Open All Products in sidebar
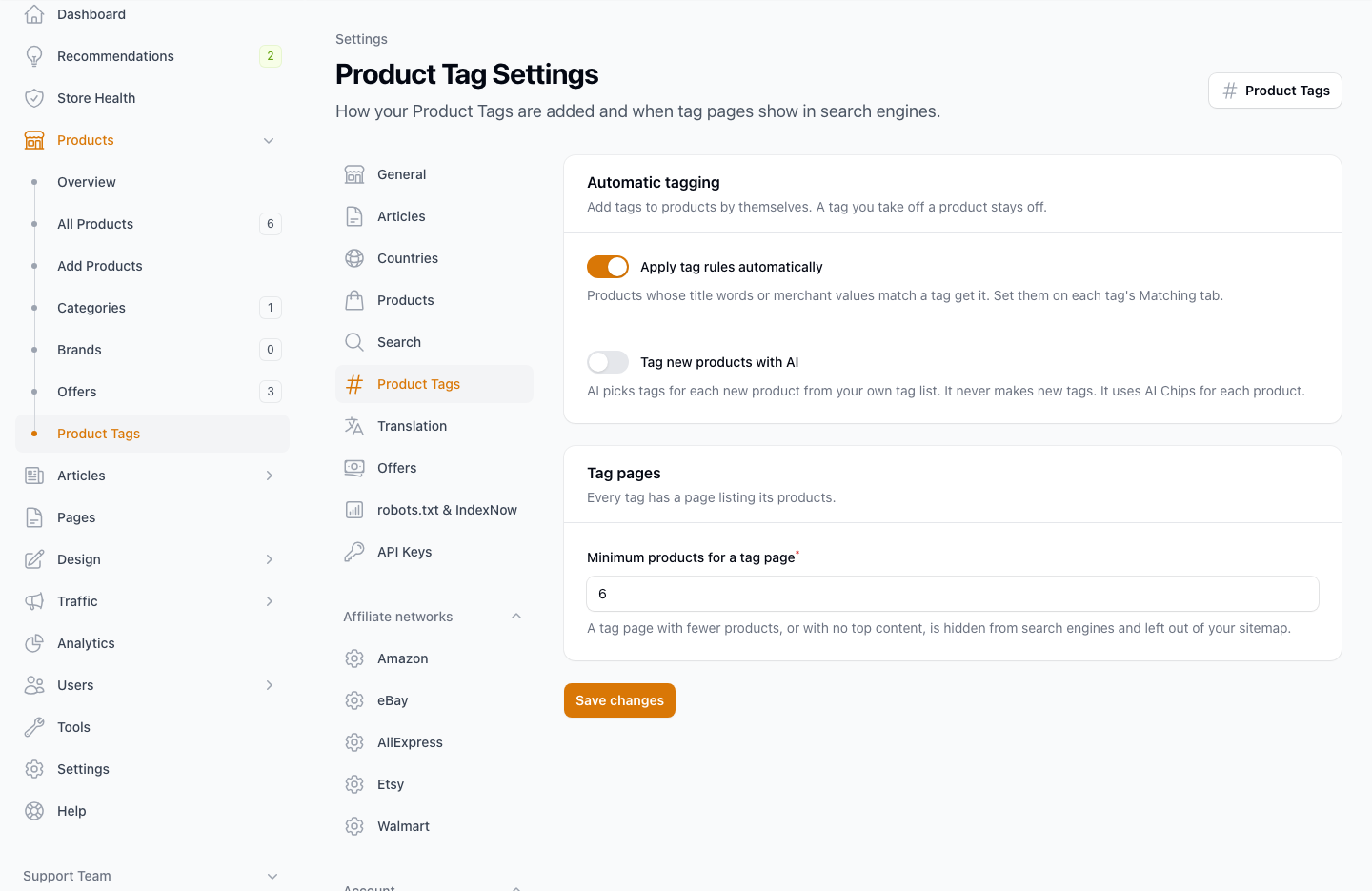 pos(152,224)
